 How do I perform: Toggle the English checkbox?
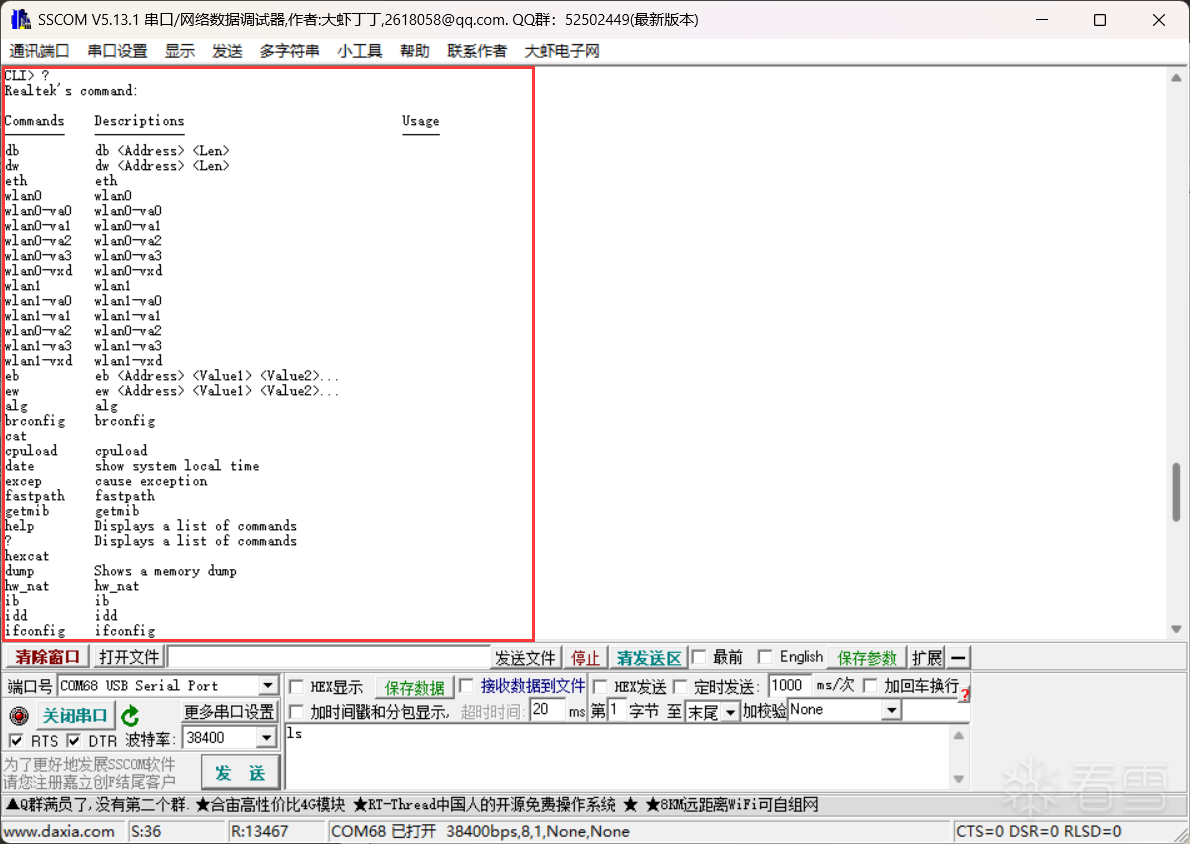766,657
